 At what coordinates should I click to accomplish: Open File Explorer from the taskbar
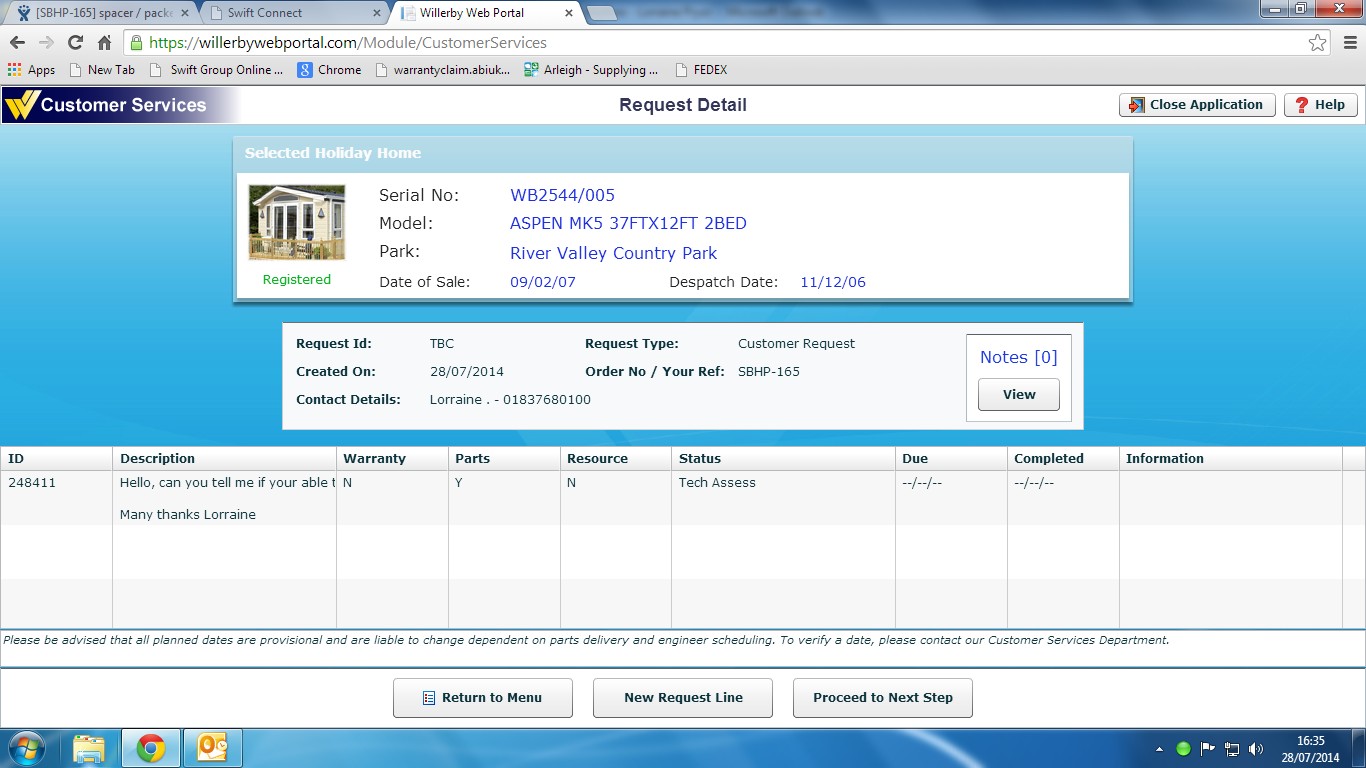tap(89, 748)
